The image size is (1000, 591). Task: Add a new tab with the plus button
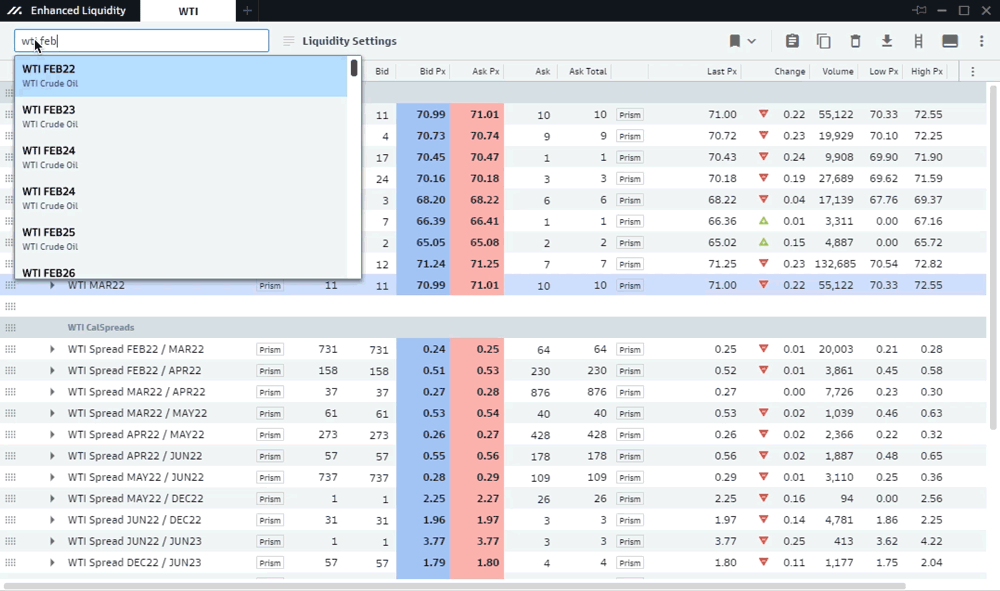(x=247, y=11)
